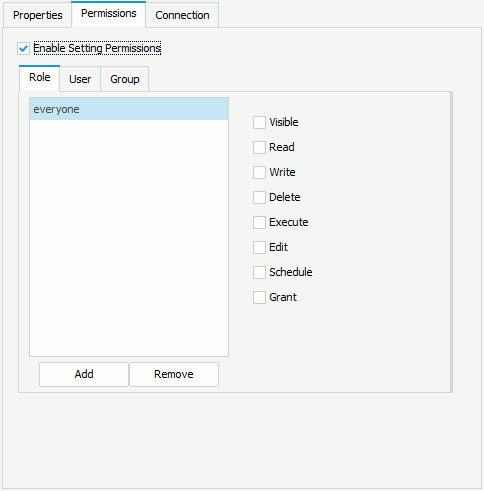This screenshot has height=491, width=484.
Task: Select the Role sub-tab
Action: (40, 78)
